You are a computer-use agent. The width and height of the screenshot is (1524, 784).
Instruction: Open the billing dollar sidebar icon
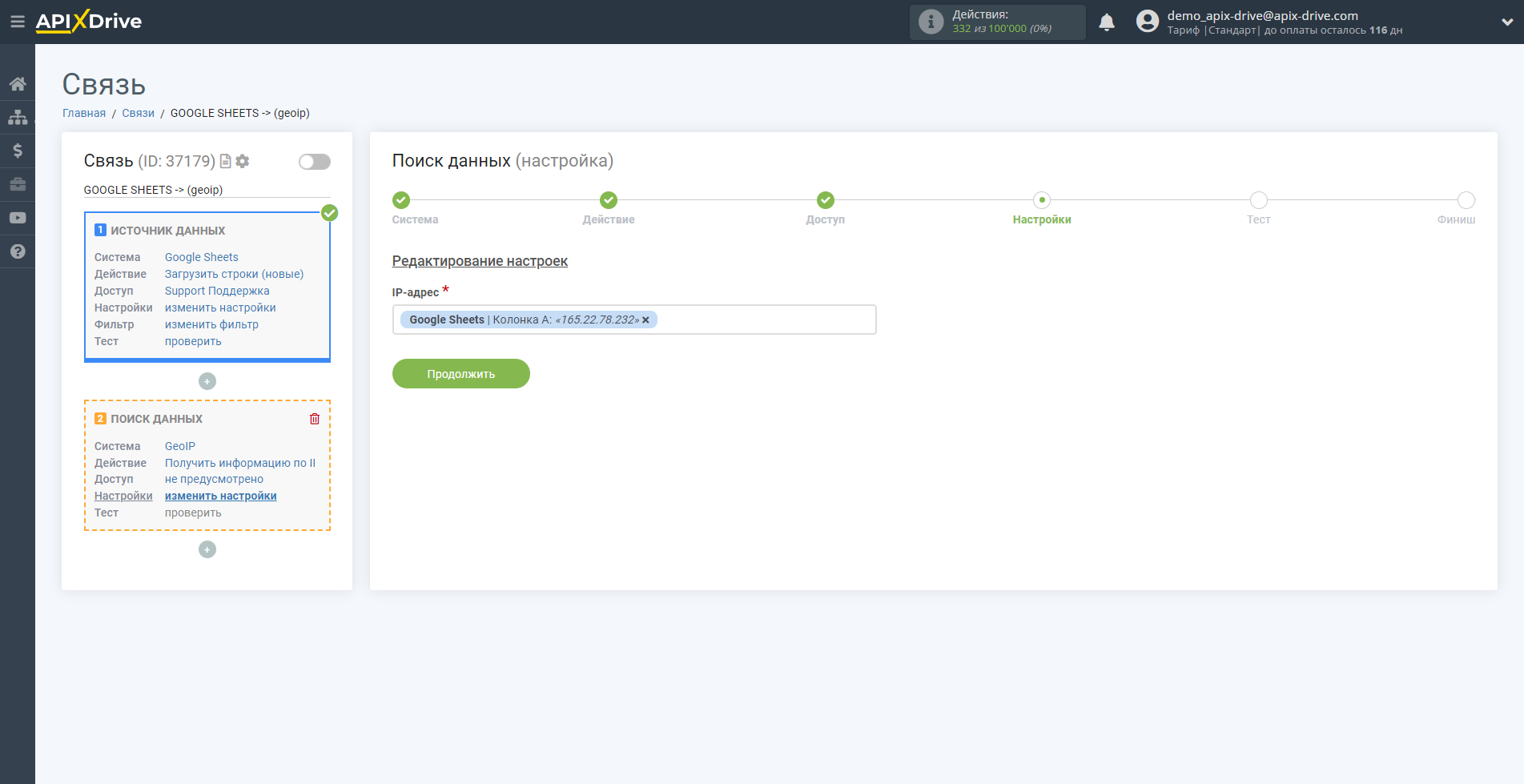(18, 151)
